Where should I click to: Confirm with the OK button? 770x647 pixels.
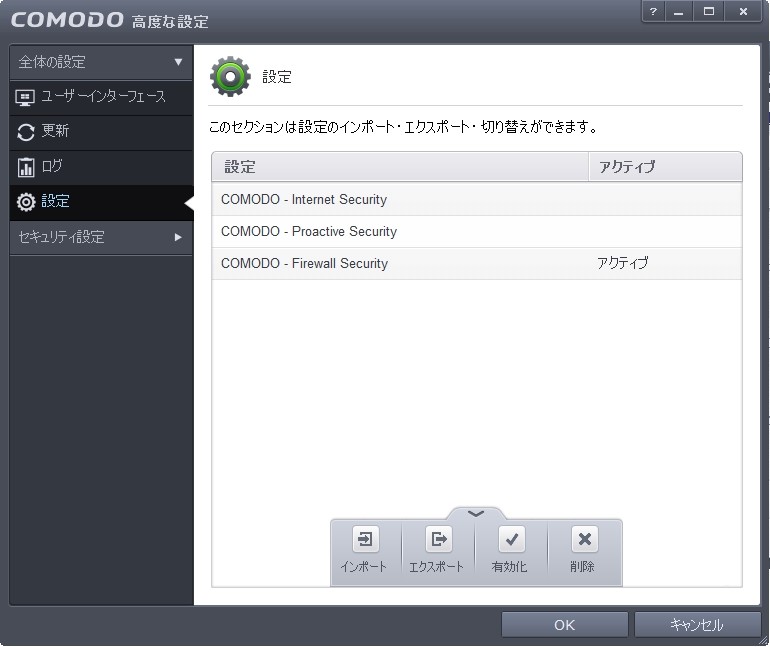(x=564, y=625)
